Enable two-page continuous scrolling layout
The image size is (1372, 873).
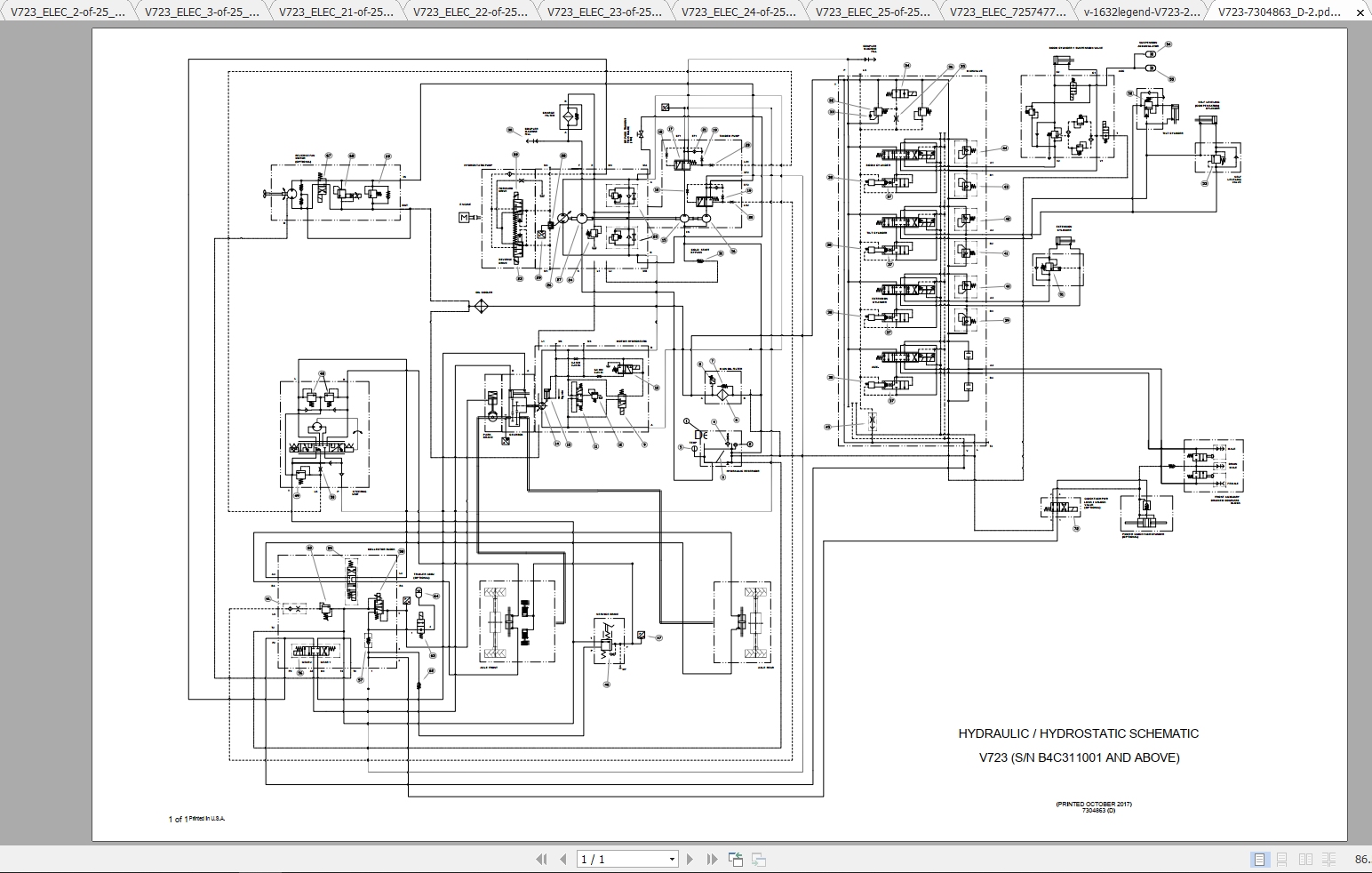1328,859
